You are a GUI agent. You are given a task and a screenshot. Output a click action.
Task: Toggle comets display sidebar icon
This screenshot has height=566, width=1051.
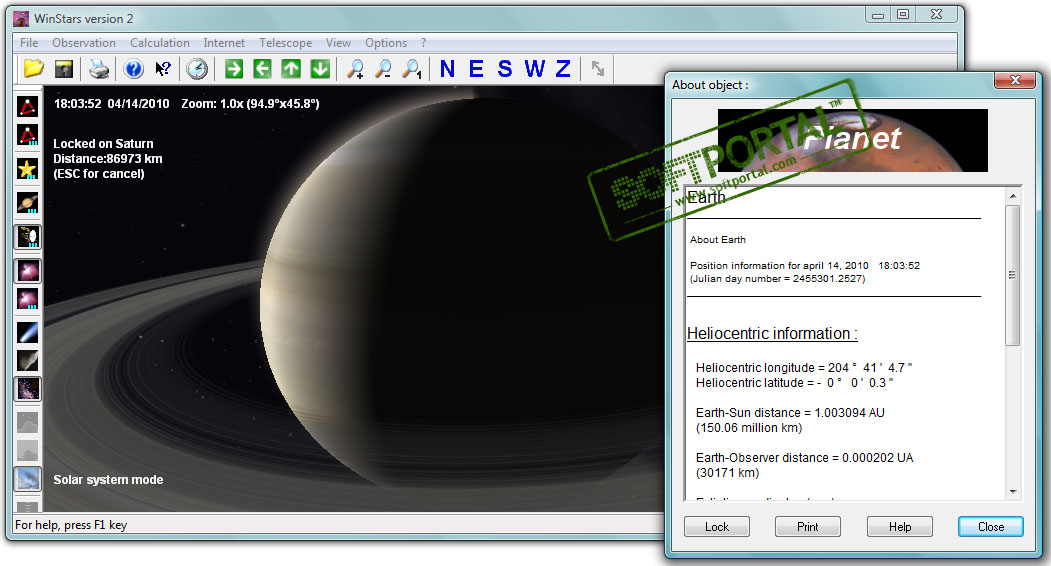(x=27, y=333)
